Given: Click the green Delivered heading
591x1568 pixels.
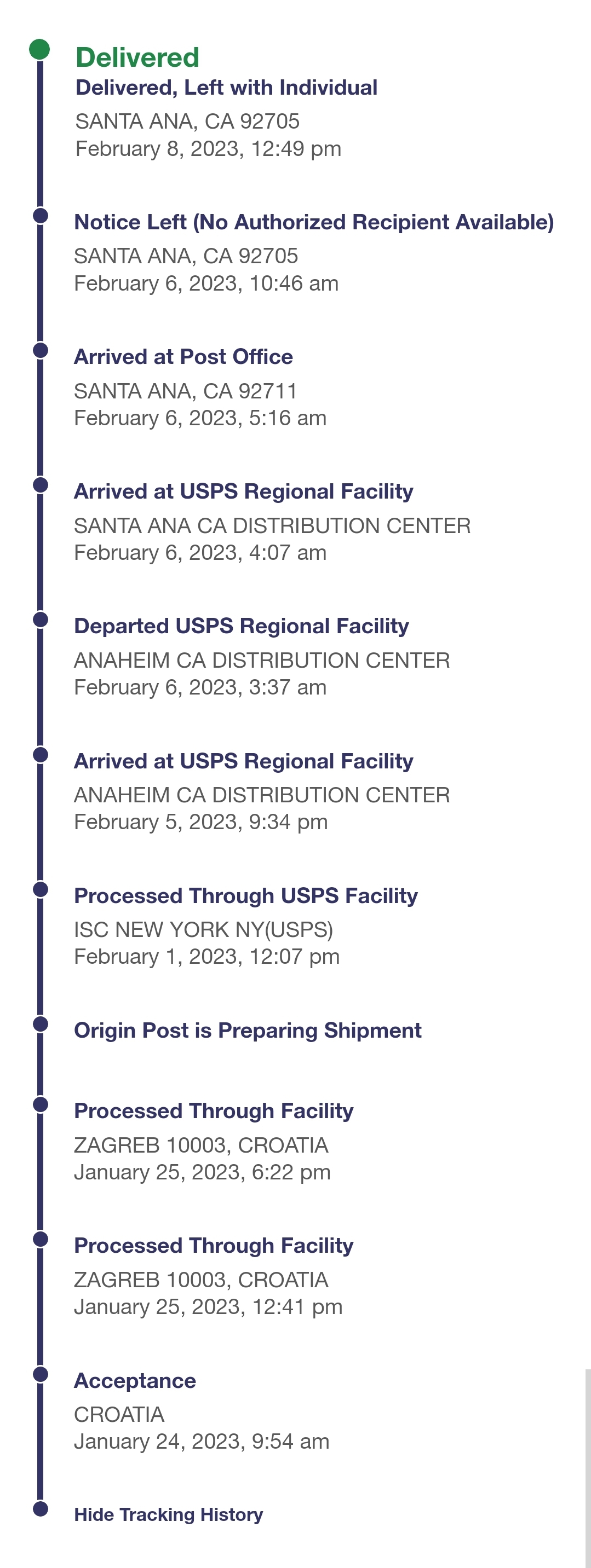Looking at the screenshot, I should pos(137,57).
